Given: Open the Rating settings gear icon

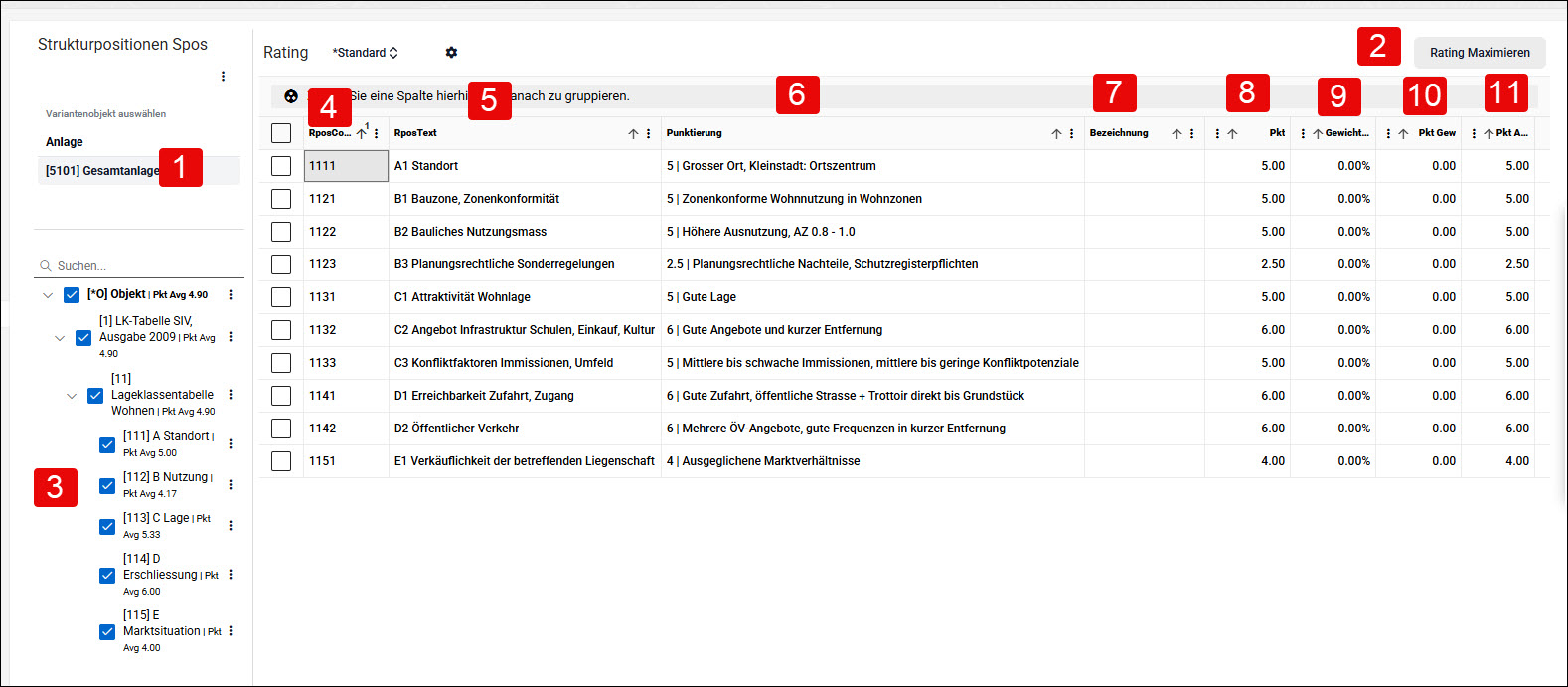Looking at the screenshot, I should (451, 53).
